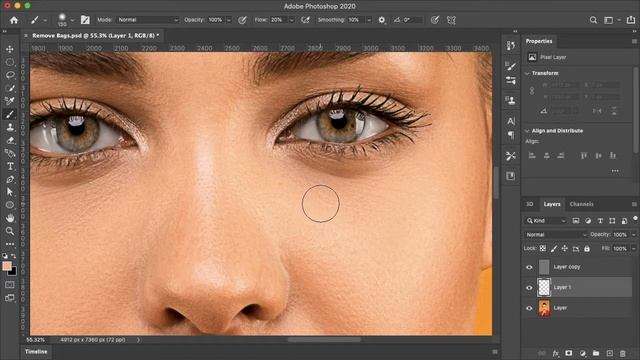Open smoothing options gear icon
This screenshot has height=360, width=640.
point(382,20)
